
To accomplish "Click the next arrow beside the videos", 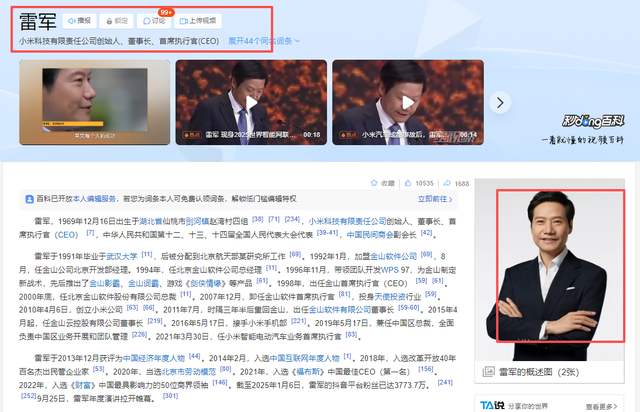I will [x=500, y=102].
